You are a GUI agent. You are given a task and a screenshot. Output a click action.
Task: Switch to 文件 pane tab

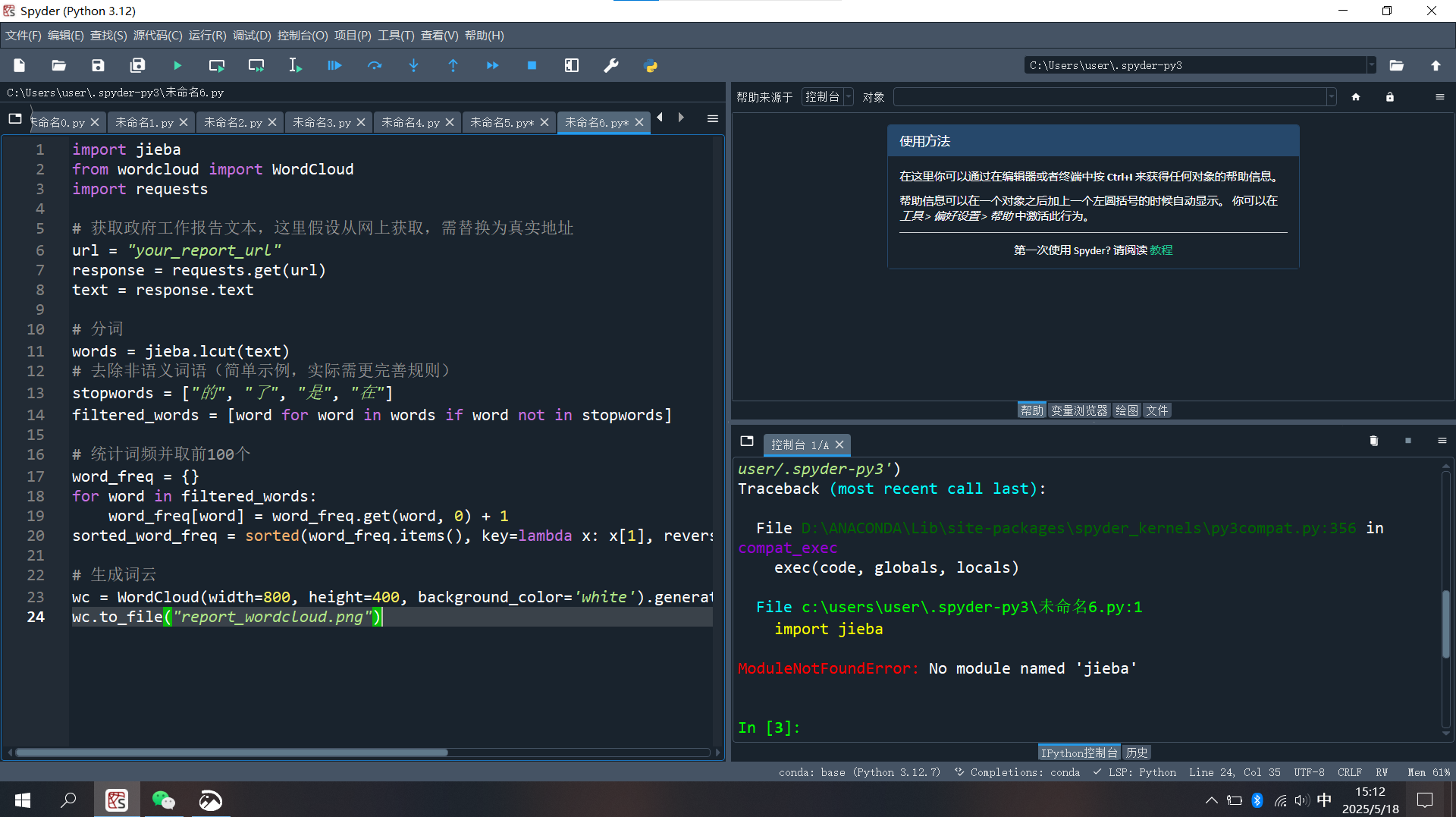[x=1156, y=410]
